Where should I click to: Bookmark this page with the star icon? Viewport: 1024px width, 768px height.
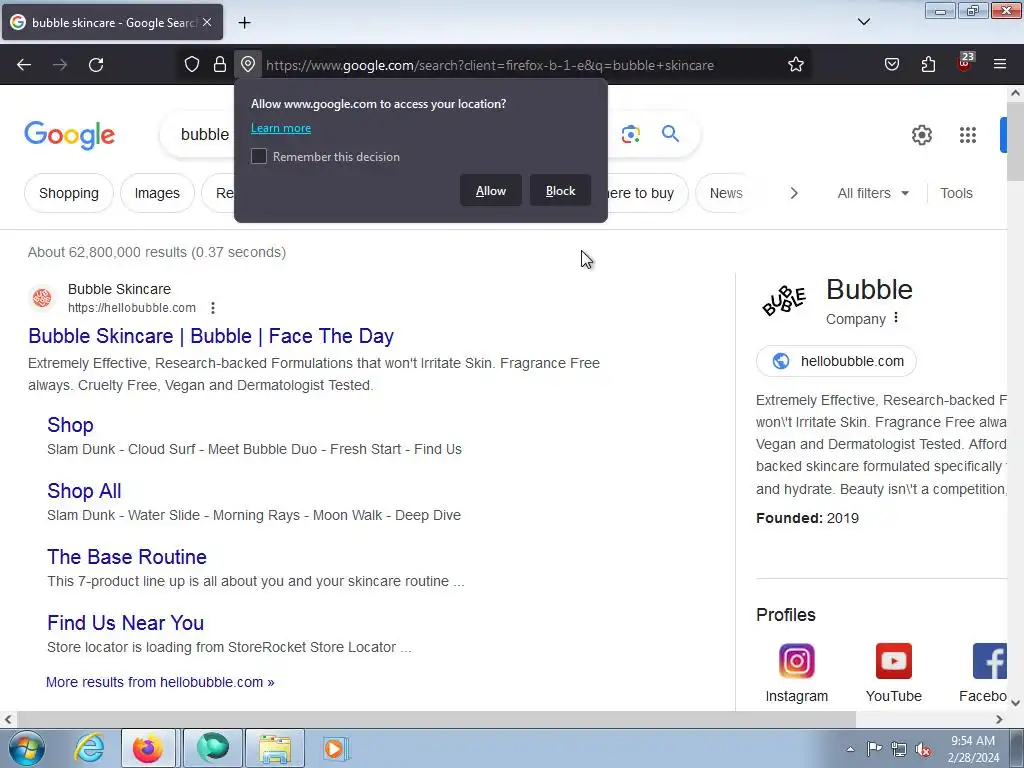pos(795,65)
